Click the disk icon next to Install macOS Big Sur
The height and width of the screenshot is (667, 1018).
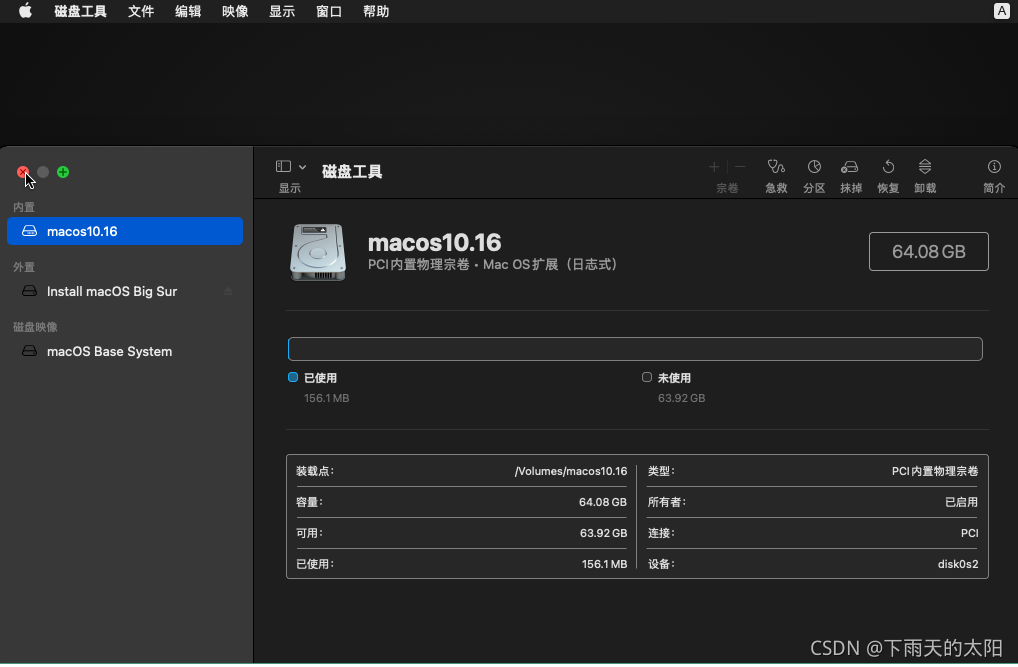point(29,292)
